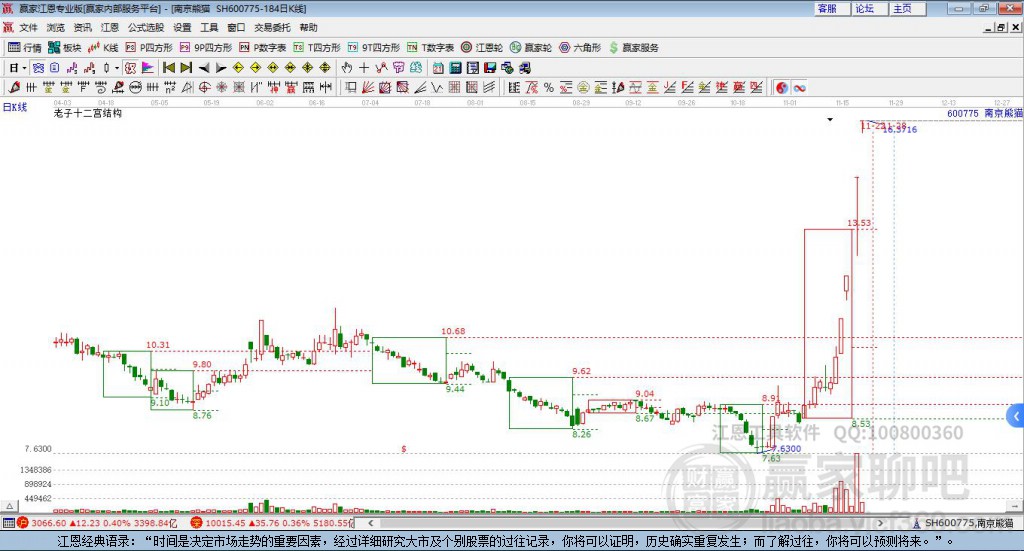Open the 帮助 menu
This screenshot has height=551, width=1024.
tap(308, 27)
